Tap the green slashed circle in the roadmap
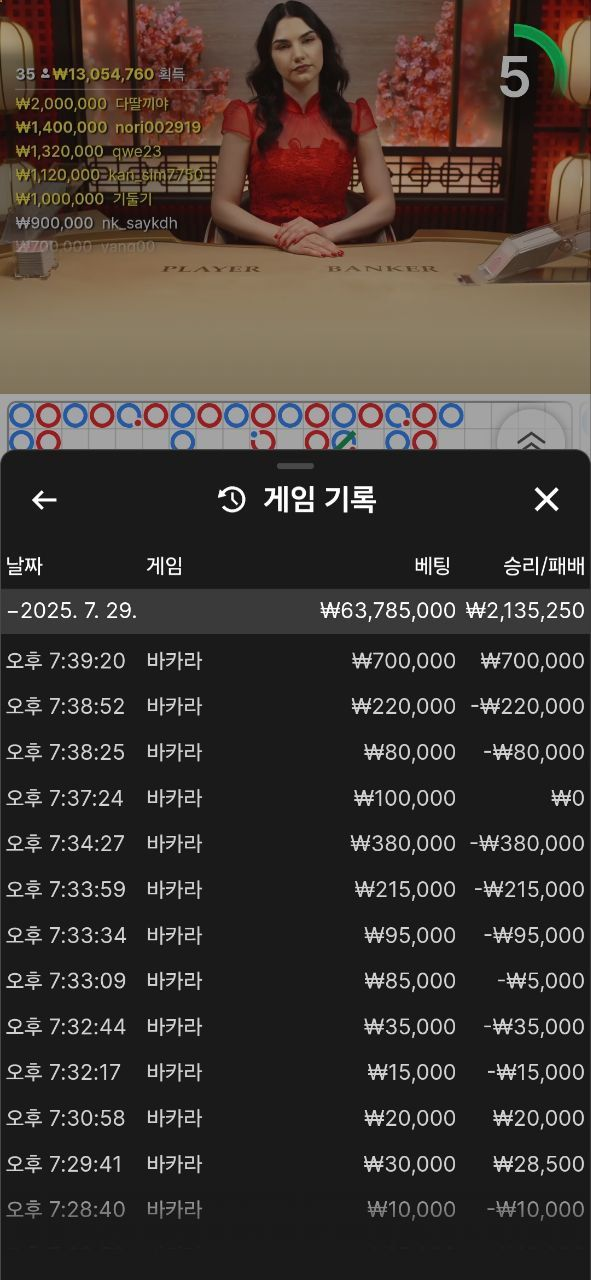 tap(344, 439)
